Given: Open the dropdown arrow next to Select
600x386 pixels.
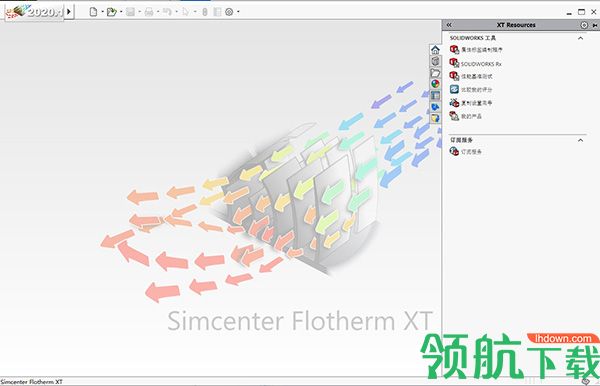Looking at the screenshot, I should (x=195, y=12).
